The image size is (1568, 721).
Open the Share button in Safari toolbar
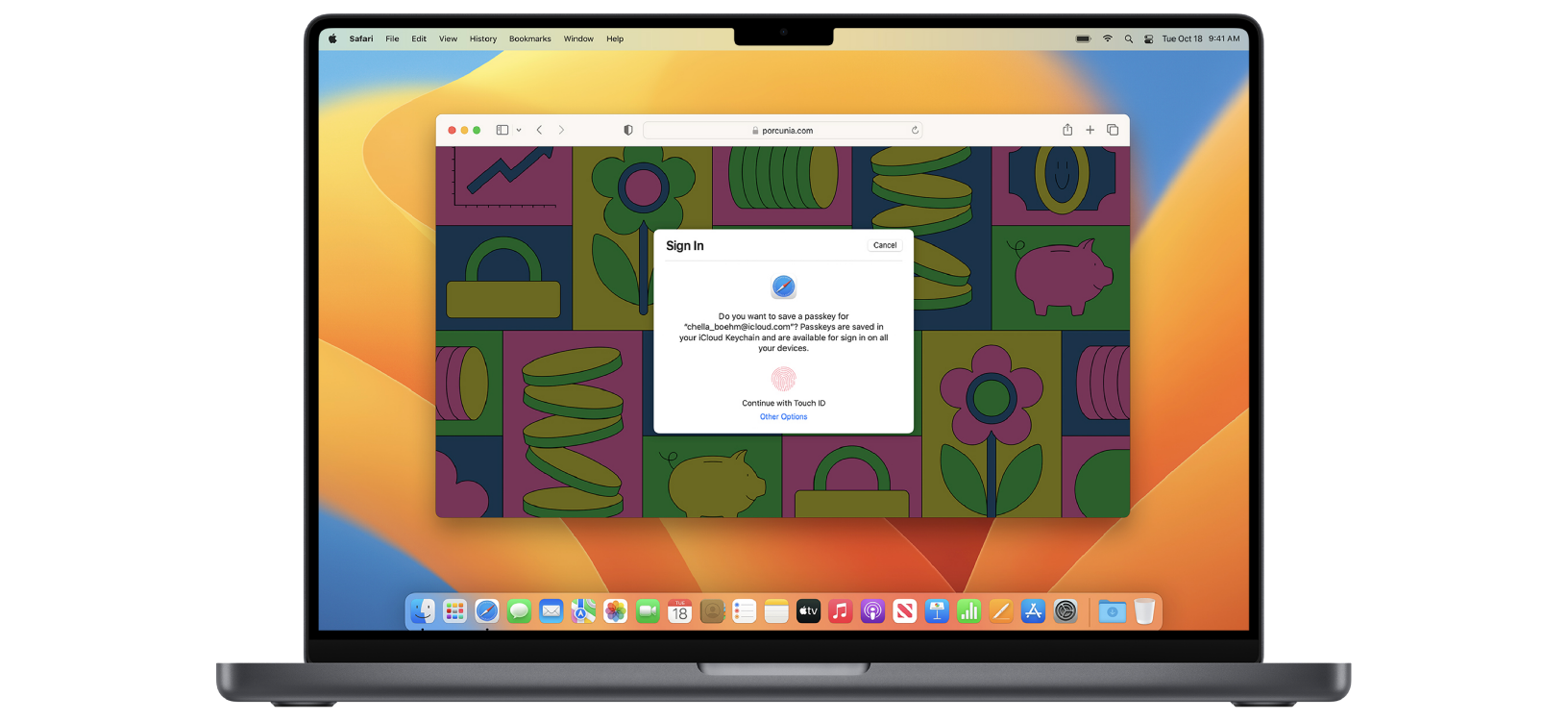point(1067,130)
